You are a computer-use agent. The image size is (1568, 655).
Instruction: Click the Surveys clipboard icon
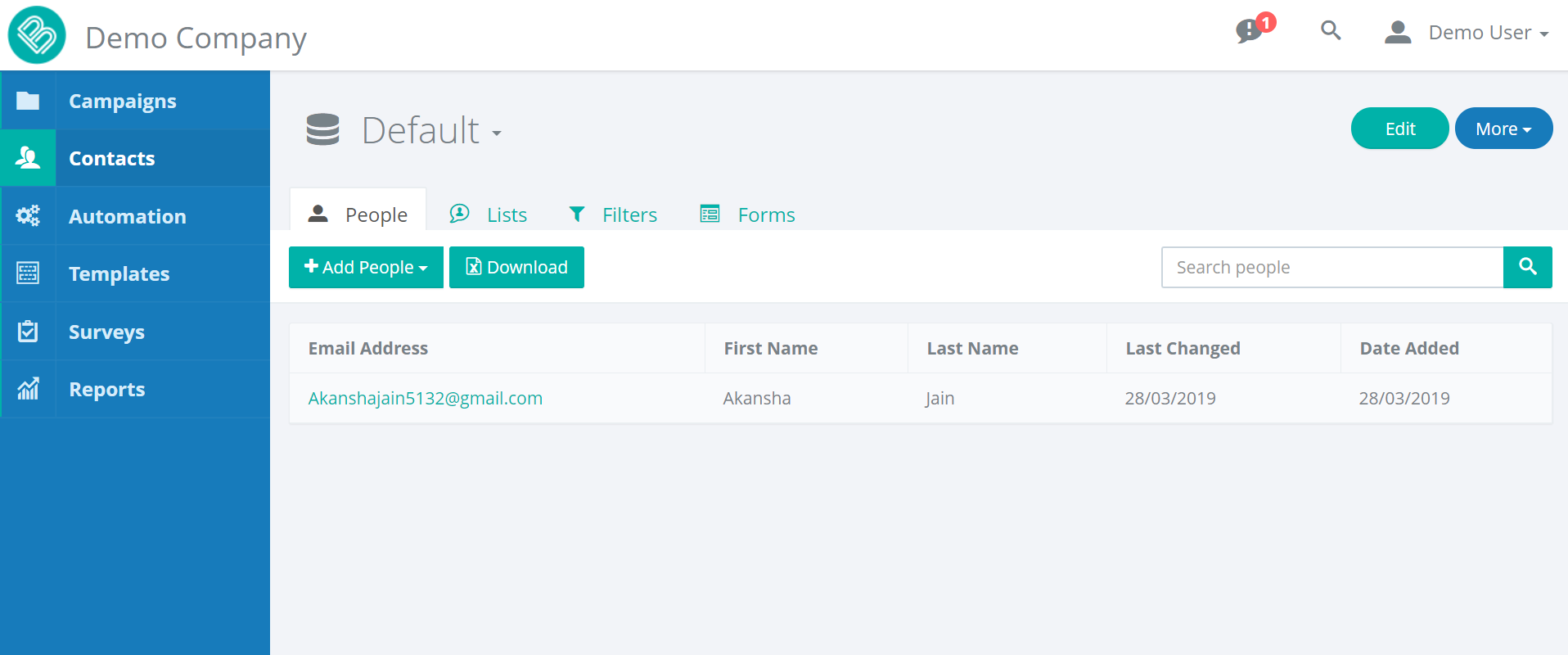(28, 332)
